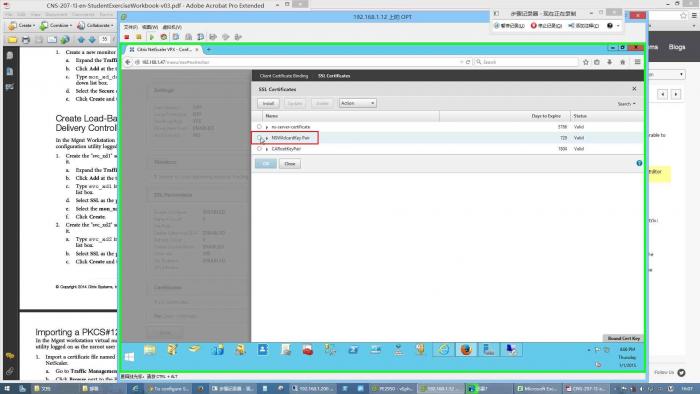Reload the page in Firefox
The image size is (700, 394).
[x=468, y=62]
